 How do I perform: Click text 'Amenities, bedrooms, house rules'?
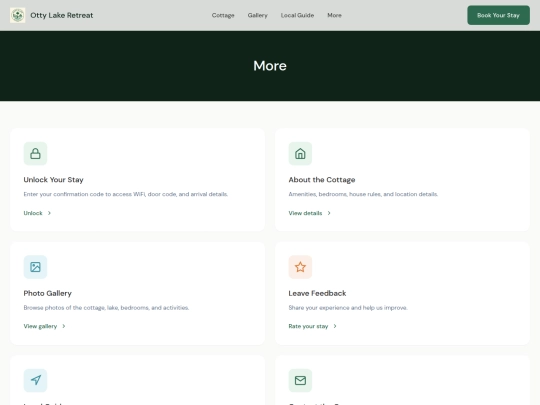[335, 194]
